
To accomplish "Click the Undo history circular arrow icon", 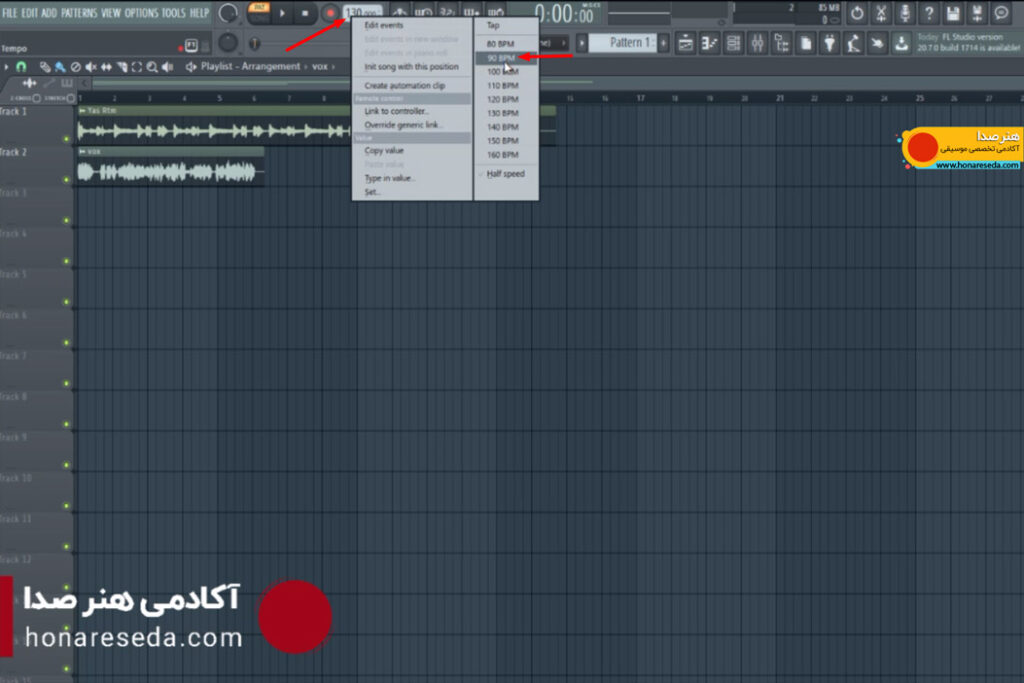I will click(857, 13).
